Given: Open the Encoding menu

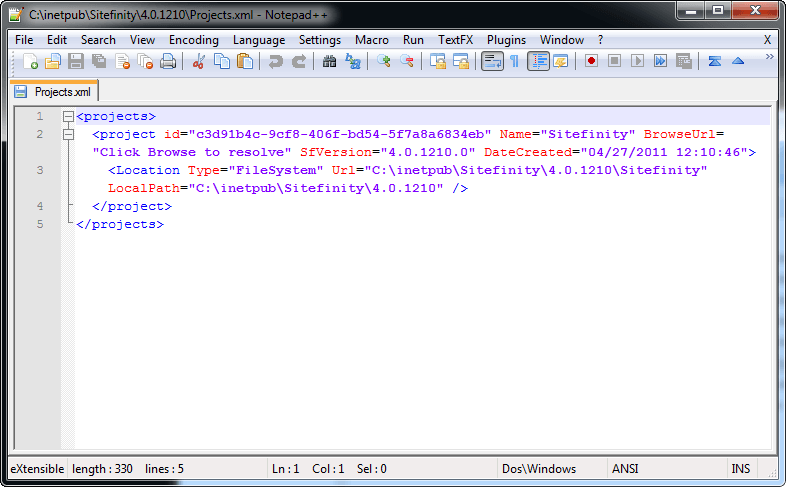Looking at the screenshot, I should point(193,40).
